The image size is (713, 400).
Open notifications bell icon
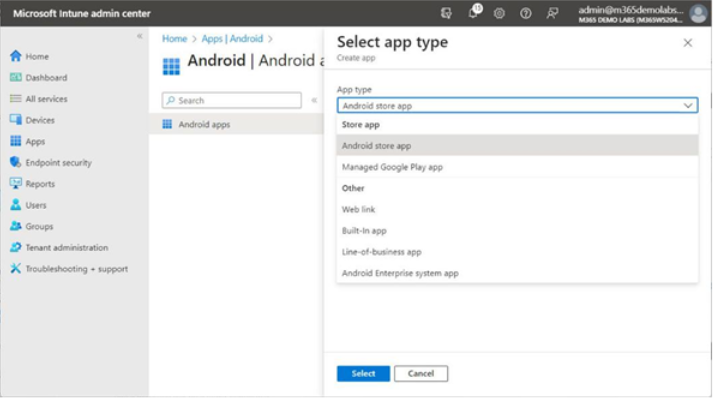473,13
